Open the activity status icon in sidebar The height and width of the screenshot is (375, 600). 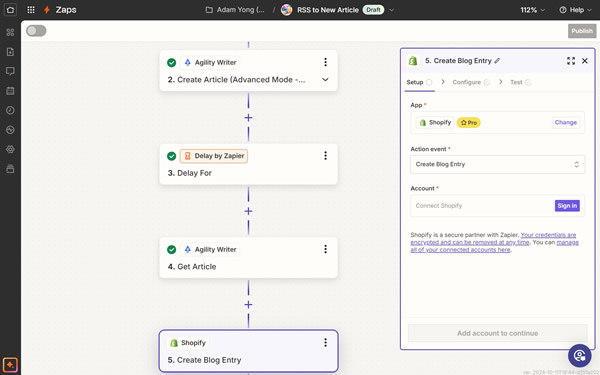10,130
